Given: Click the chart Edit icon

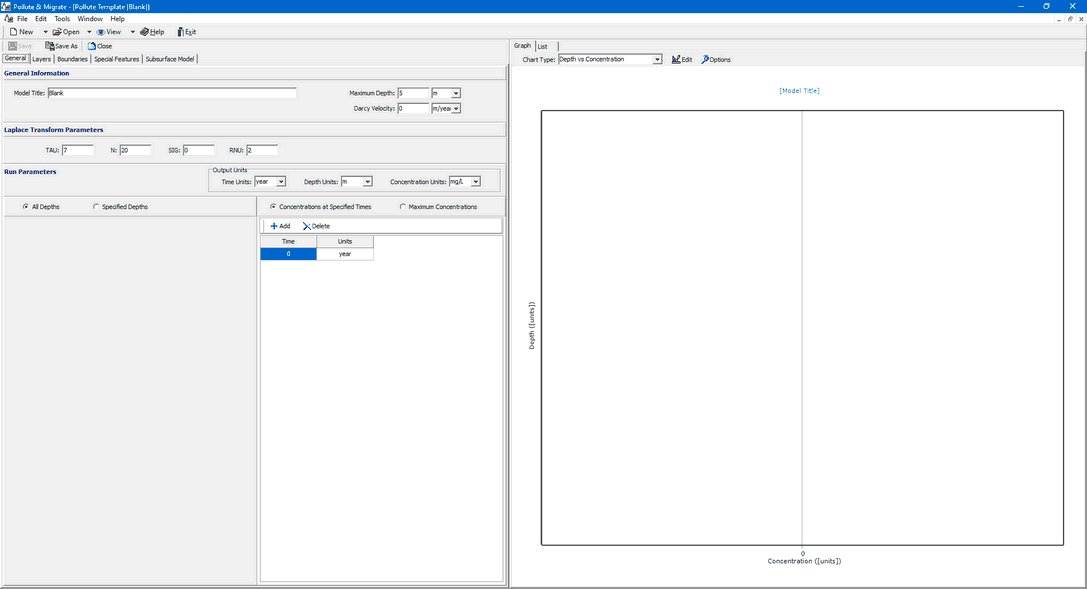Looking at the screenshot, I should click(676, 60).
